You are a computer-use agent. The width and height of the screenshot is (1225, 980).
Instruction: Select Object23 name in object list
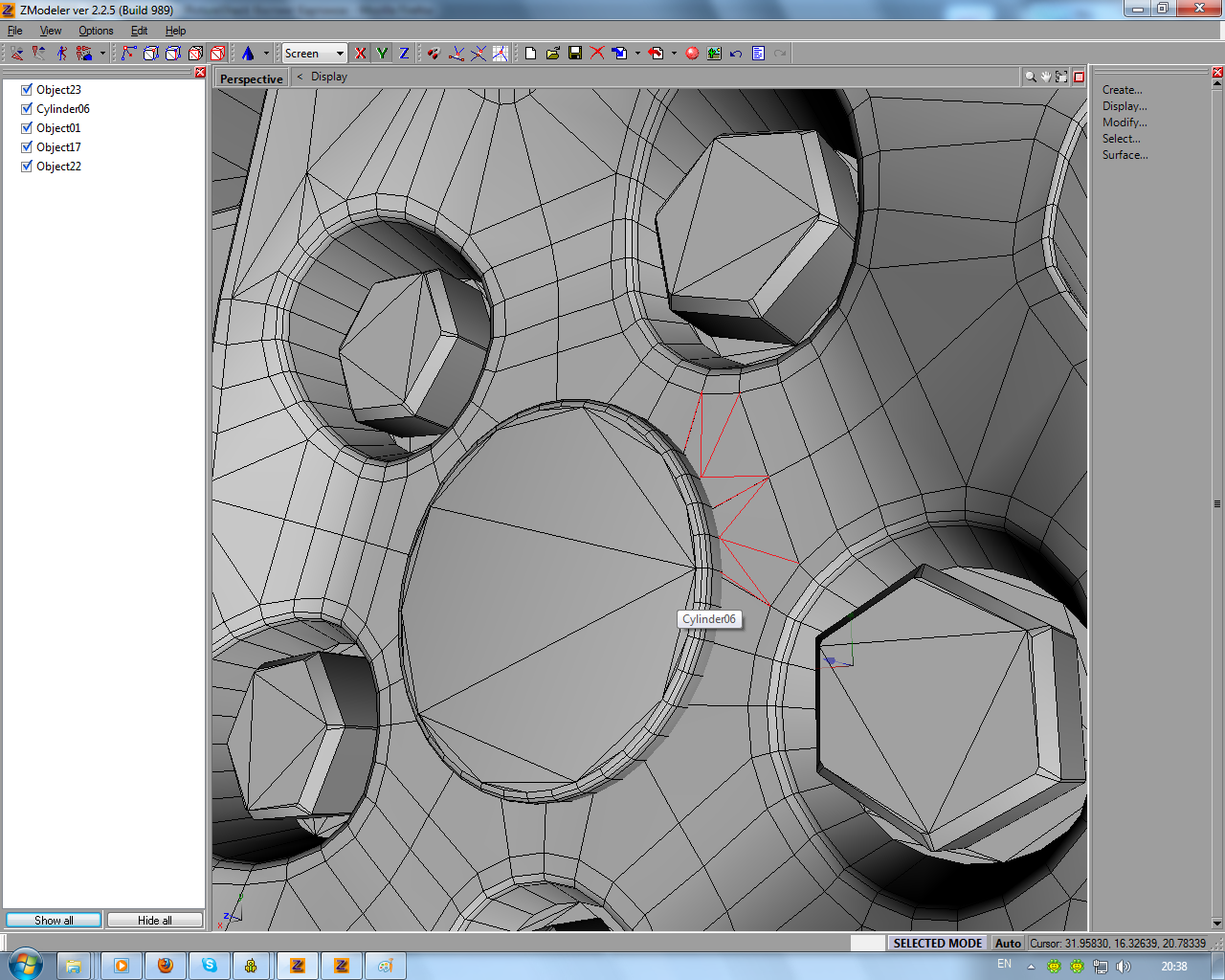pyautogui.click(x=59, y=90)
